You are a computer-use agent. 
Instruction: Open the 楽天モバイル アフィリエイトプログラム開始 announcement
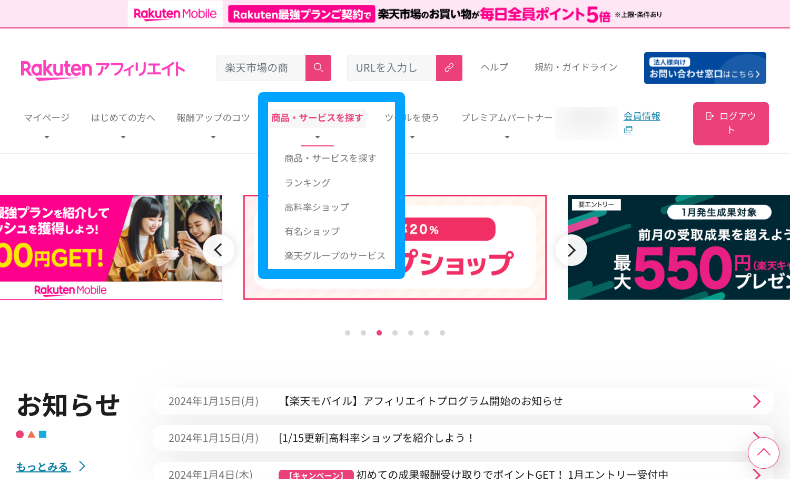pos(421,401)
